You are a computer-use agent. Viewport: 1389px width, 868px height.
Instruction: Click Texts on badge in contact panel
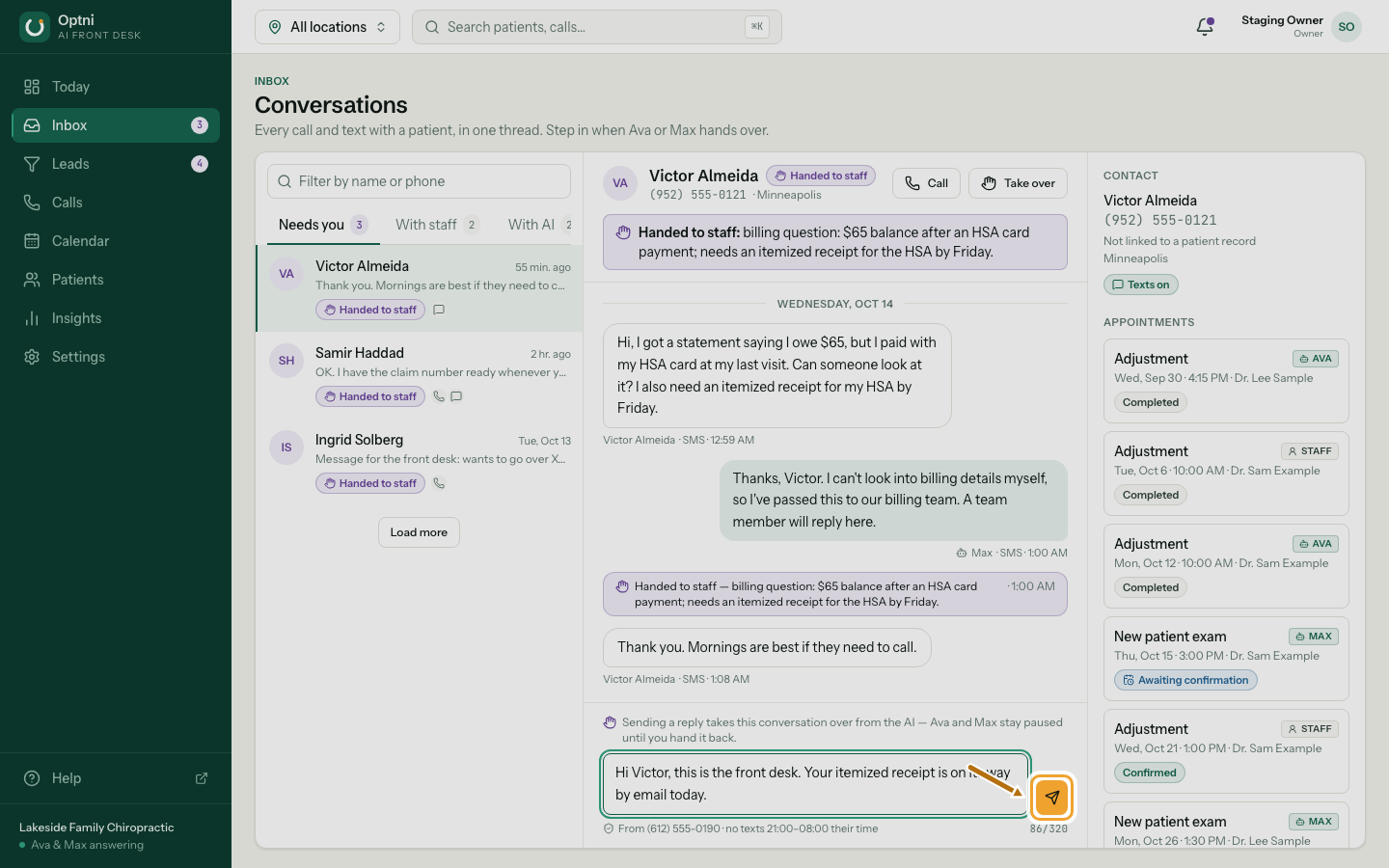[x=1140, y=285]
